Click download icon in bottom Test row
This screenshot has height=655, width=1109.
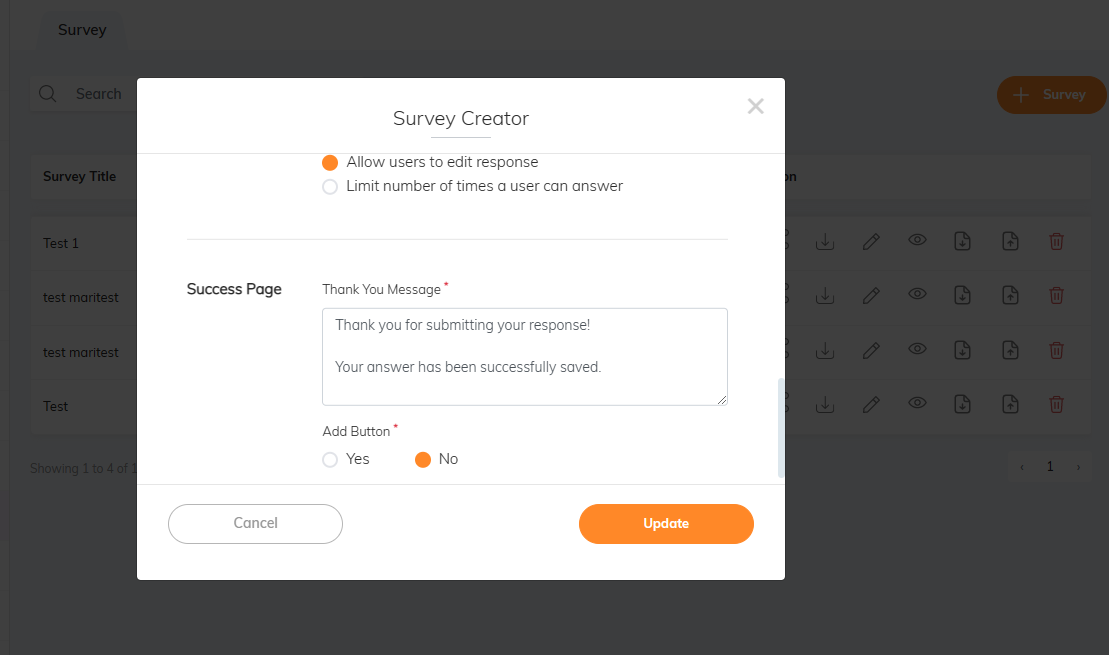click(x=825, y=405)
